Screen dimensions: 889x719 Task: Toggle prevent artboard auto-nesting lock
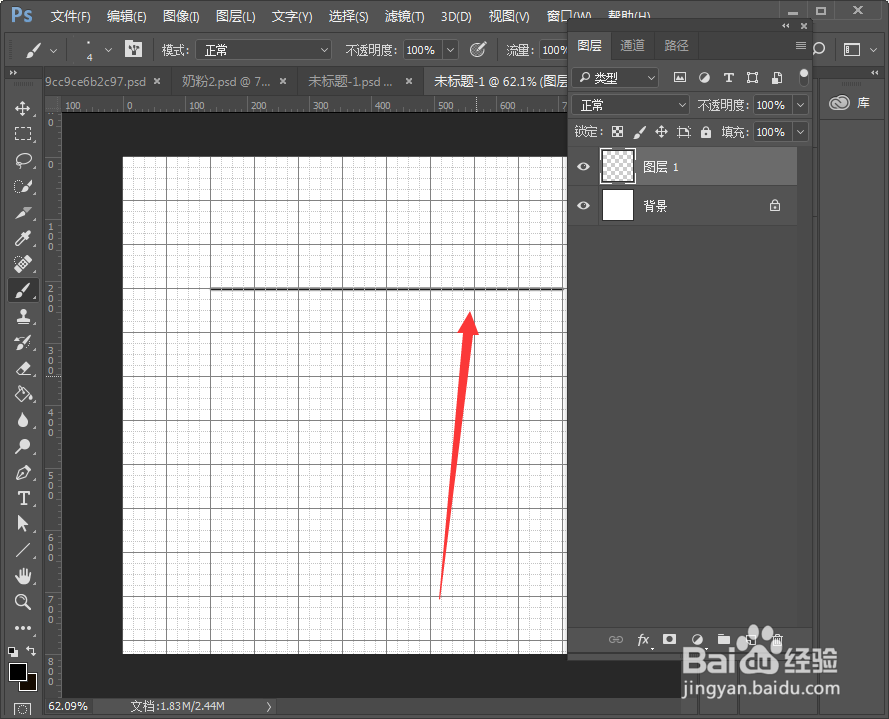point(684,132)
